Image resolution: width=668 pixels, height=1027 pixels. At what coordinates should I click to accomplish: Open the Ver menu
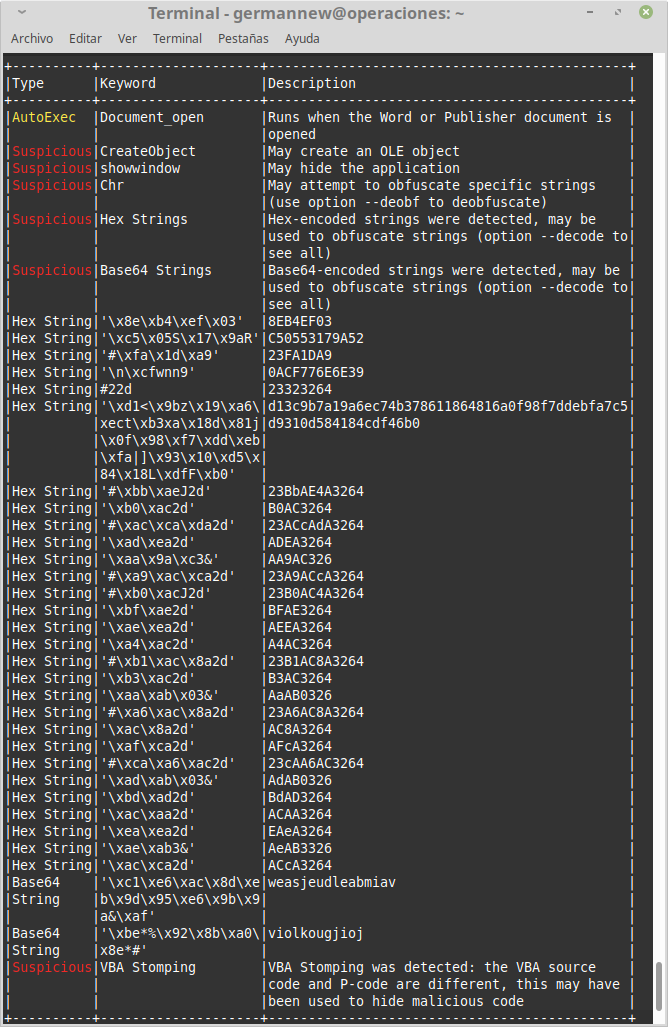[x=127, y=39]
